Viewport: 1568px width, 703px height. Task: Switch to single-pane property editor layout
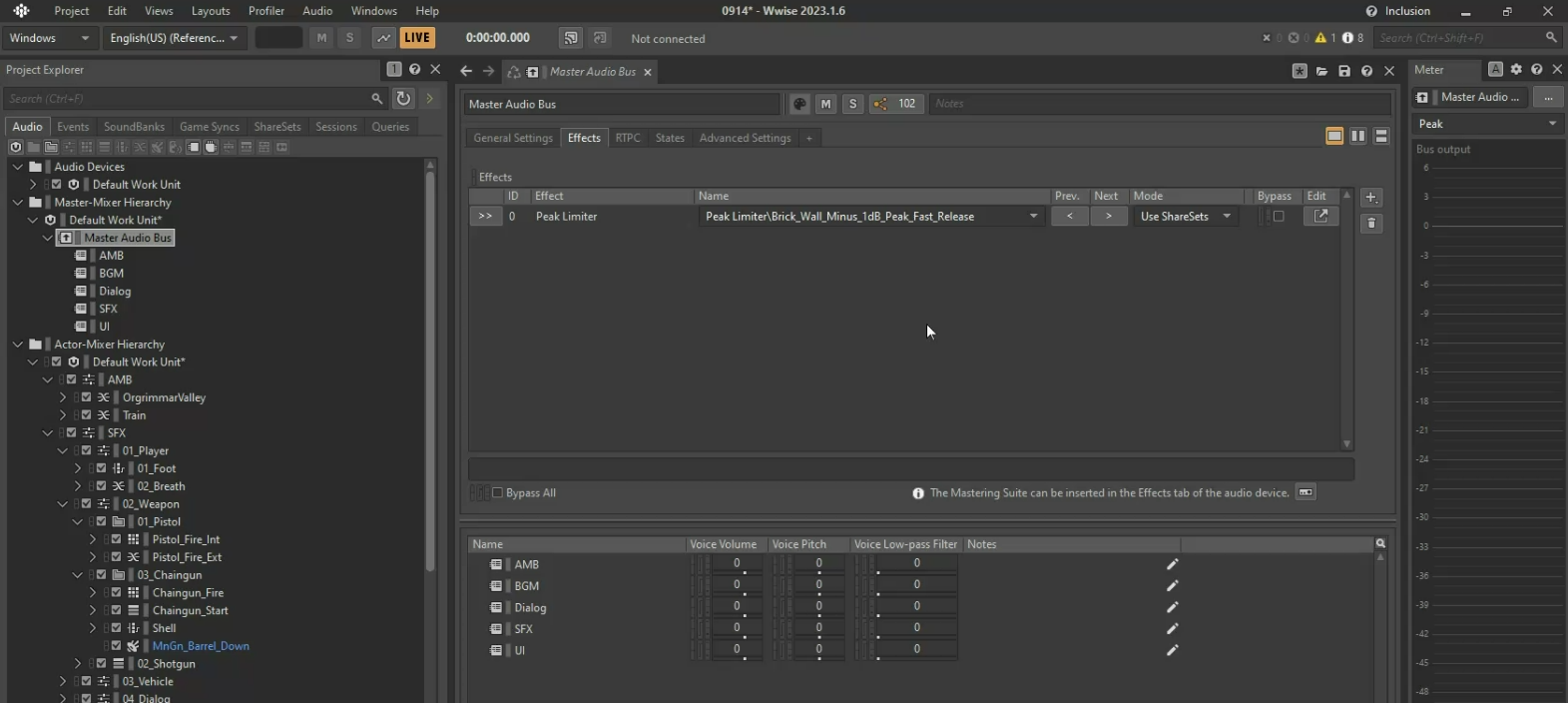pos(1334,137)
